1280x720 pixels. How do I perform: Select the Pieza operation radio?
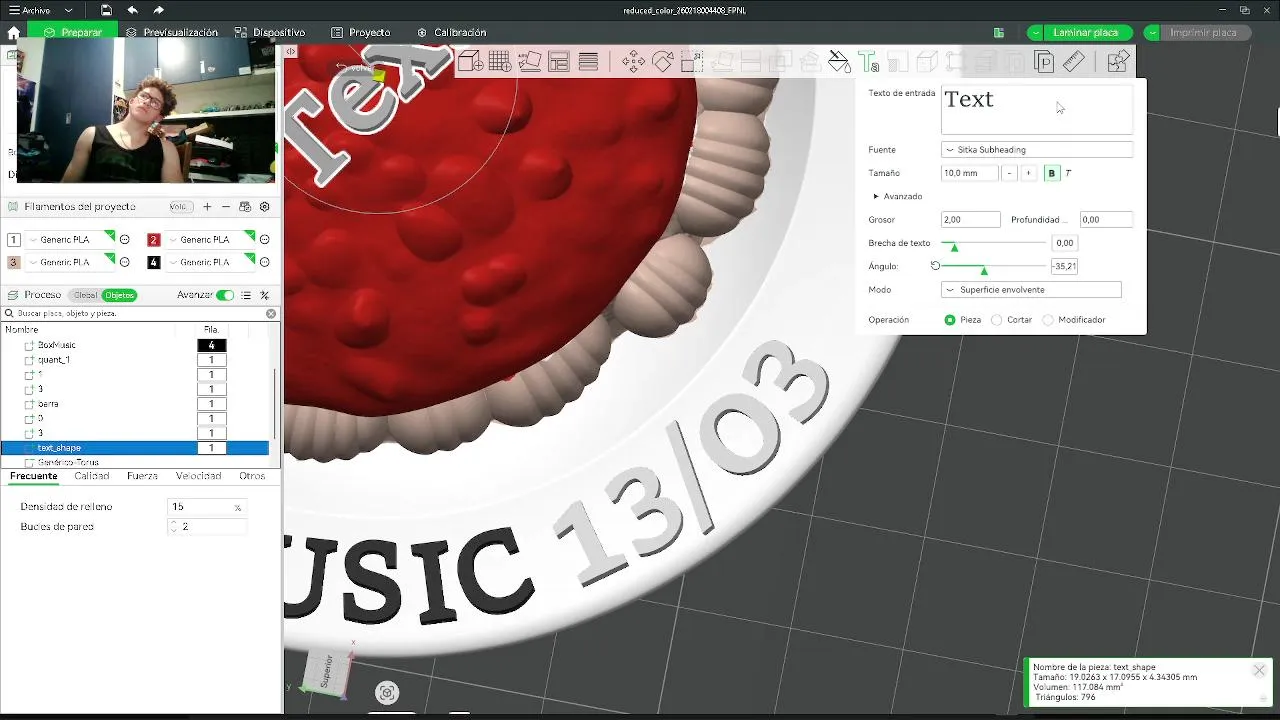tap(950, 320)
